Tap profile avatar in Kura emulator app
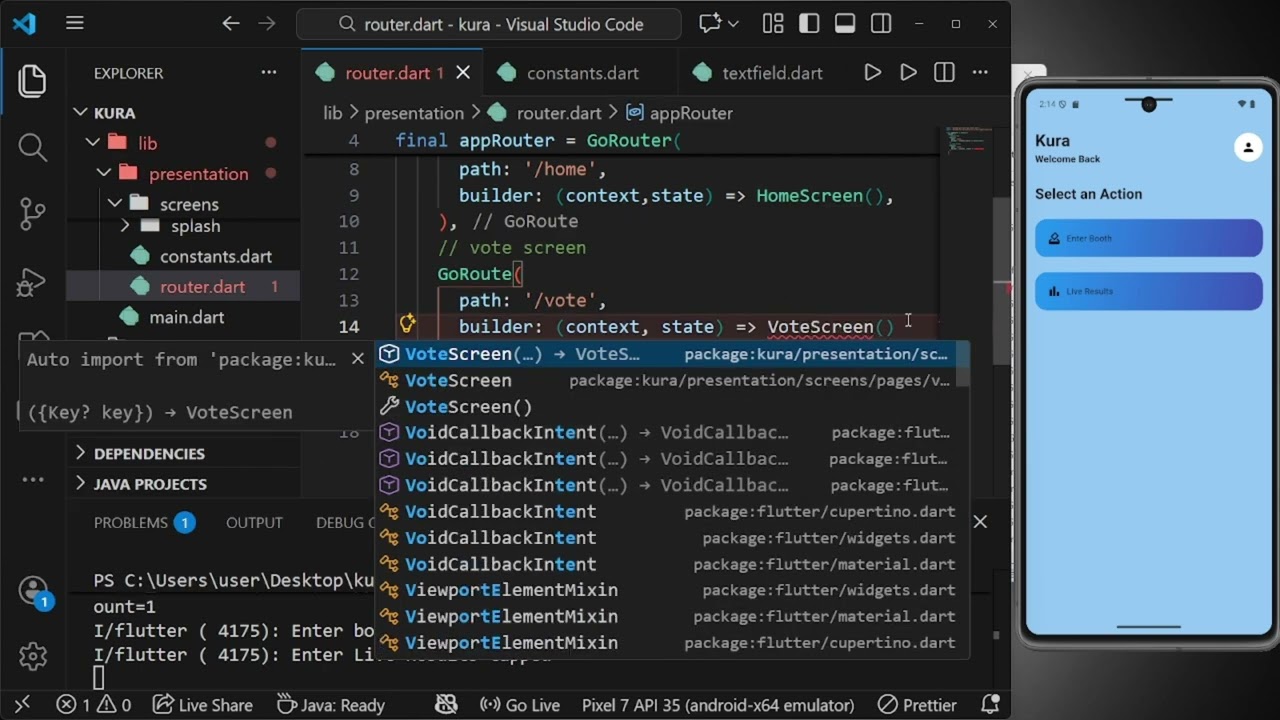 pyautogui.click(x=1247, y=147)
